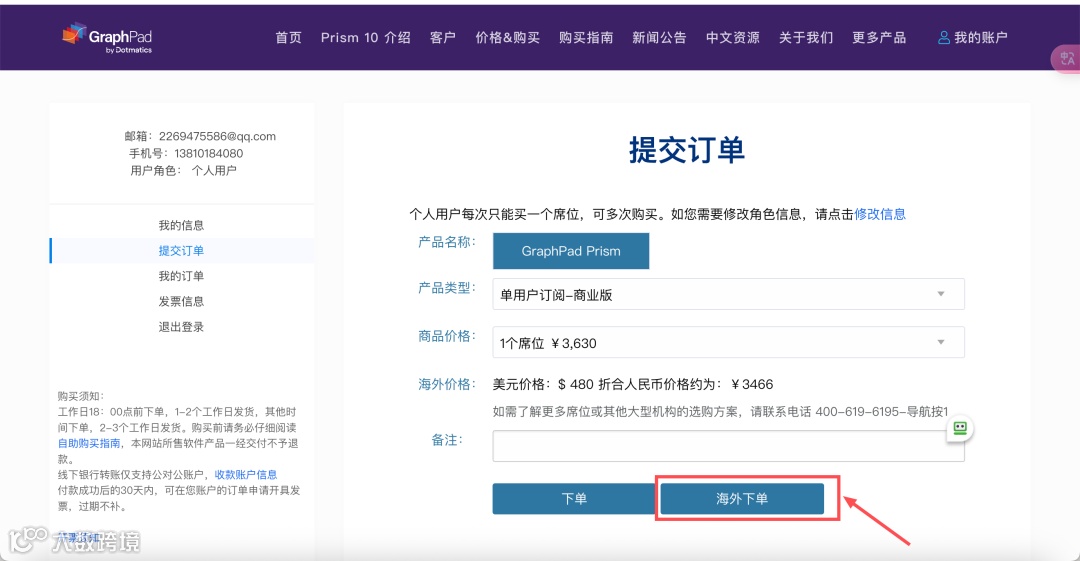
Task: Click the phone number 400-619-6195 text
Action: (857, 412)
